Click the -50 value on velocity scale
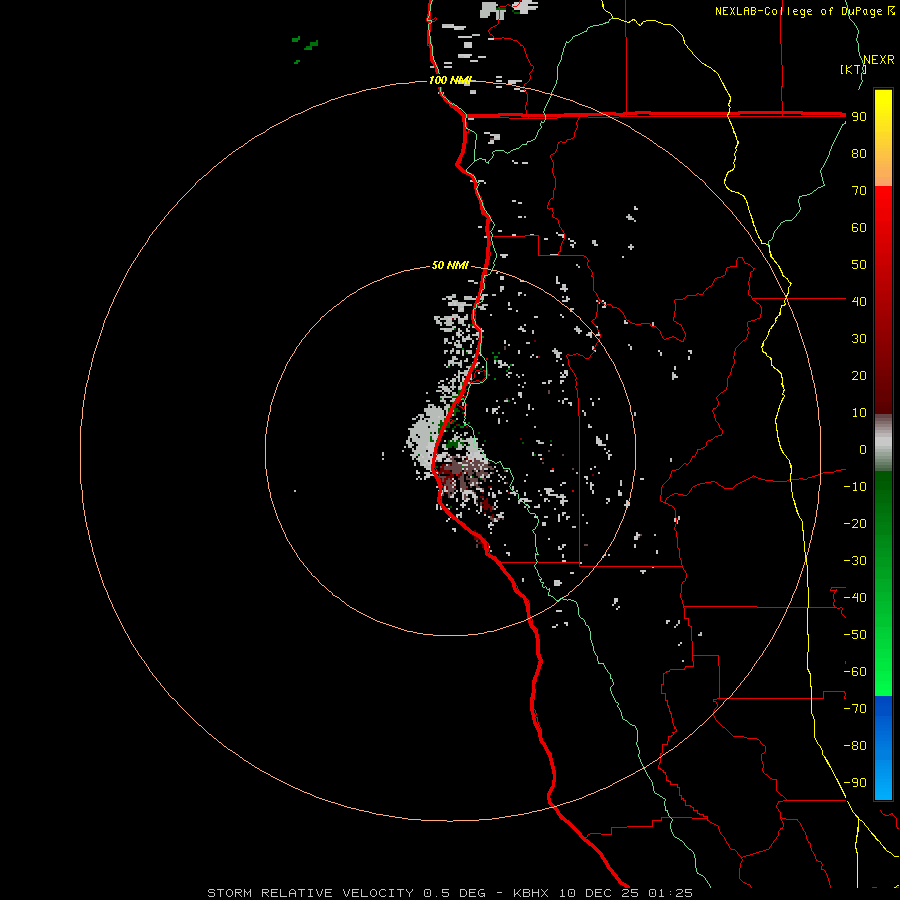Screen dimensions: 900x900 pos(855,635)
